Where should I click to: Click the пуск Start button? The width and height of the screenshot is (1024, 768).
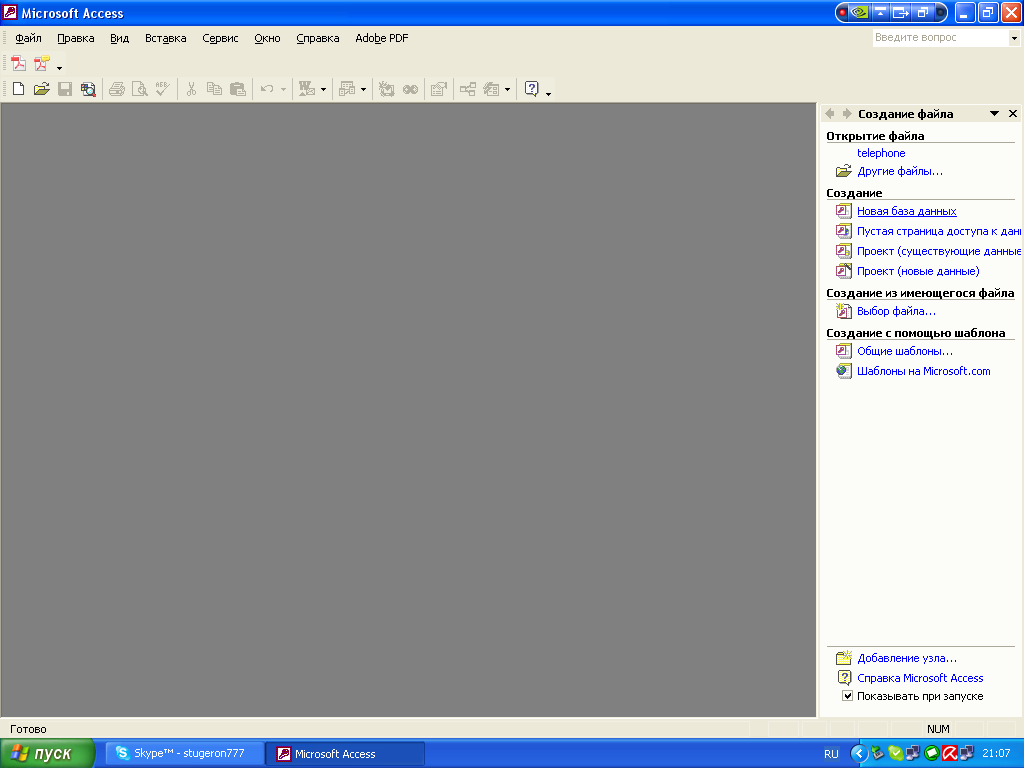(x=47, y=753)
